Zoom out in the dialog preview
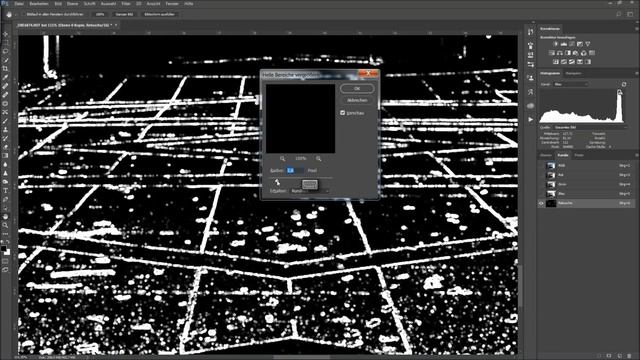Viewport: 640px width, 360px height. click(x=282, y=158)
